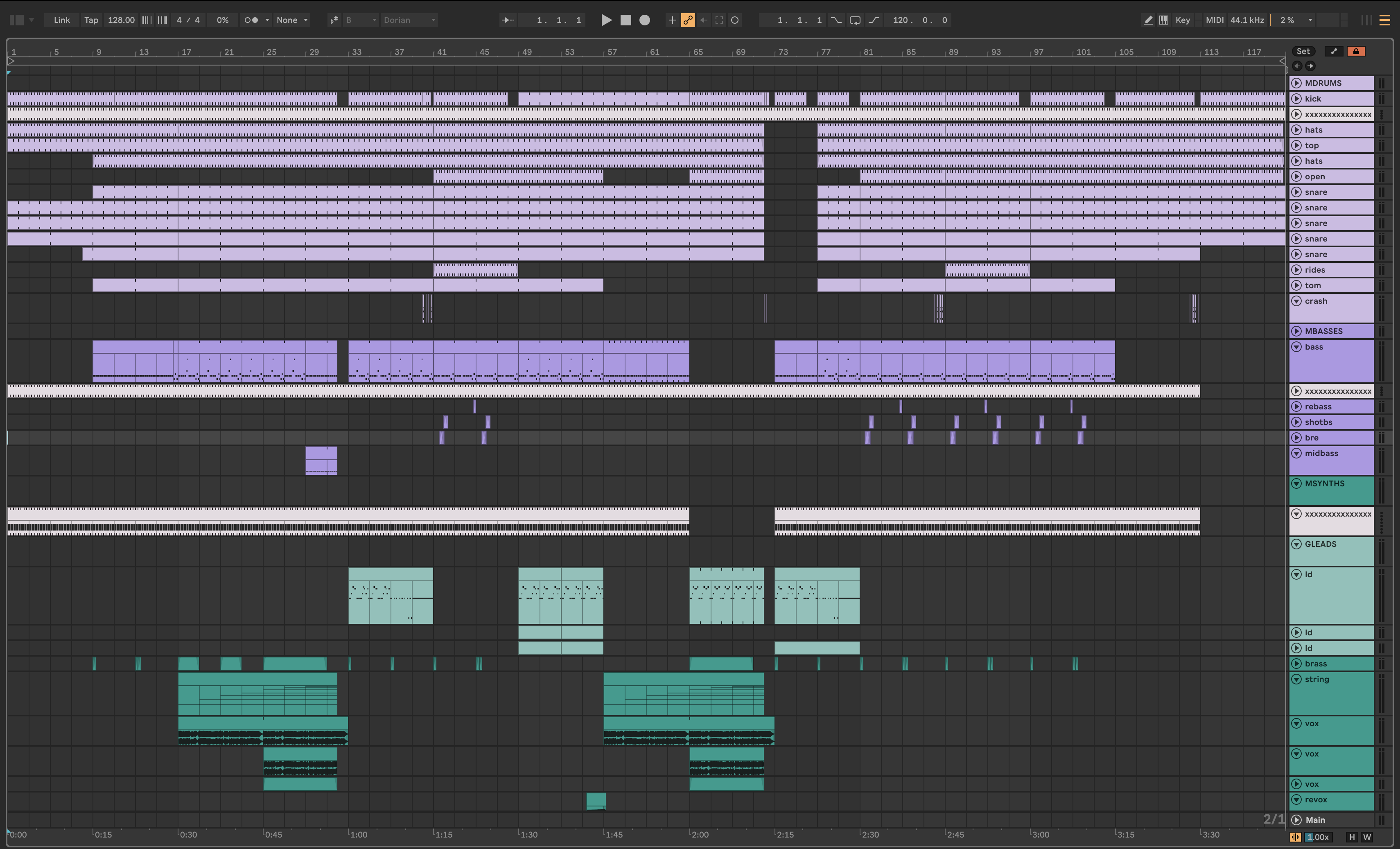
Task: Fold the midbass track
Action: 1296,453
